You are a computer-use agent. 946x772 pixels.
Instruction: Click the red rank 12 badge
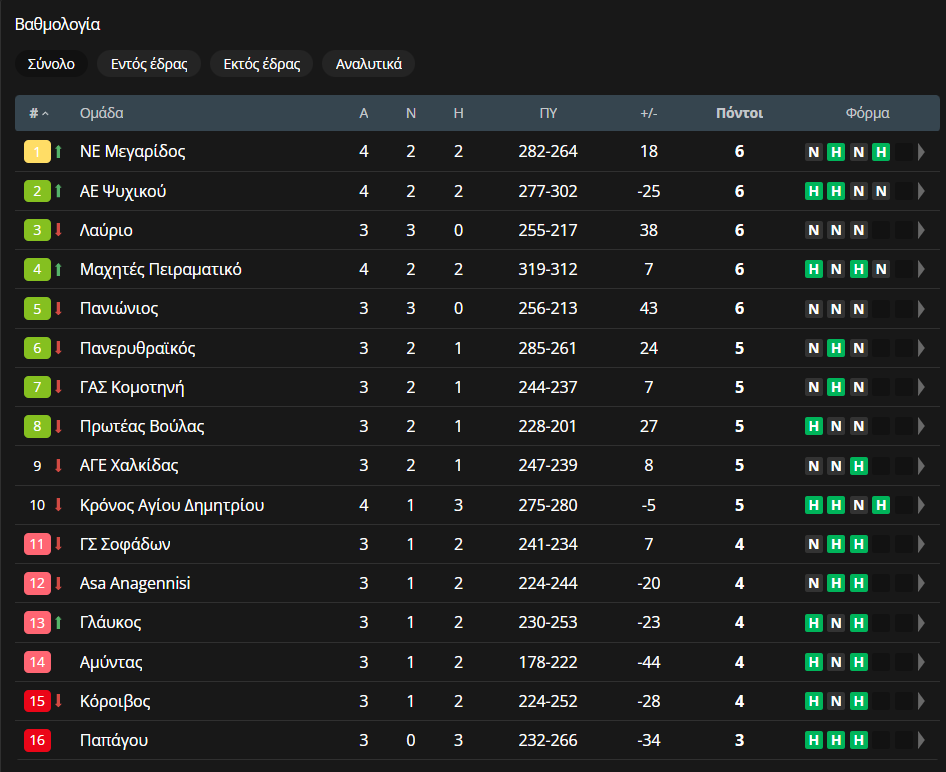coord(37,583)
